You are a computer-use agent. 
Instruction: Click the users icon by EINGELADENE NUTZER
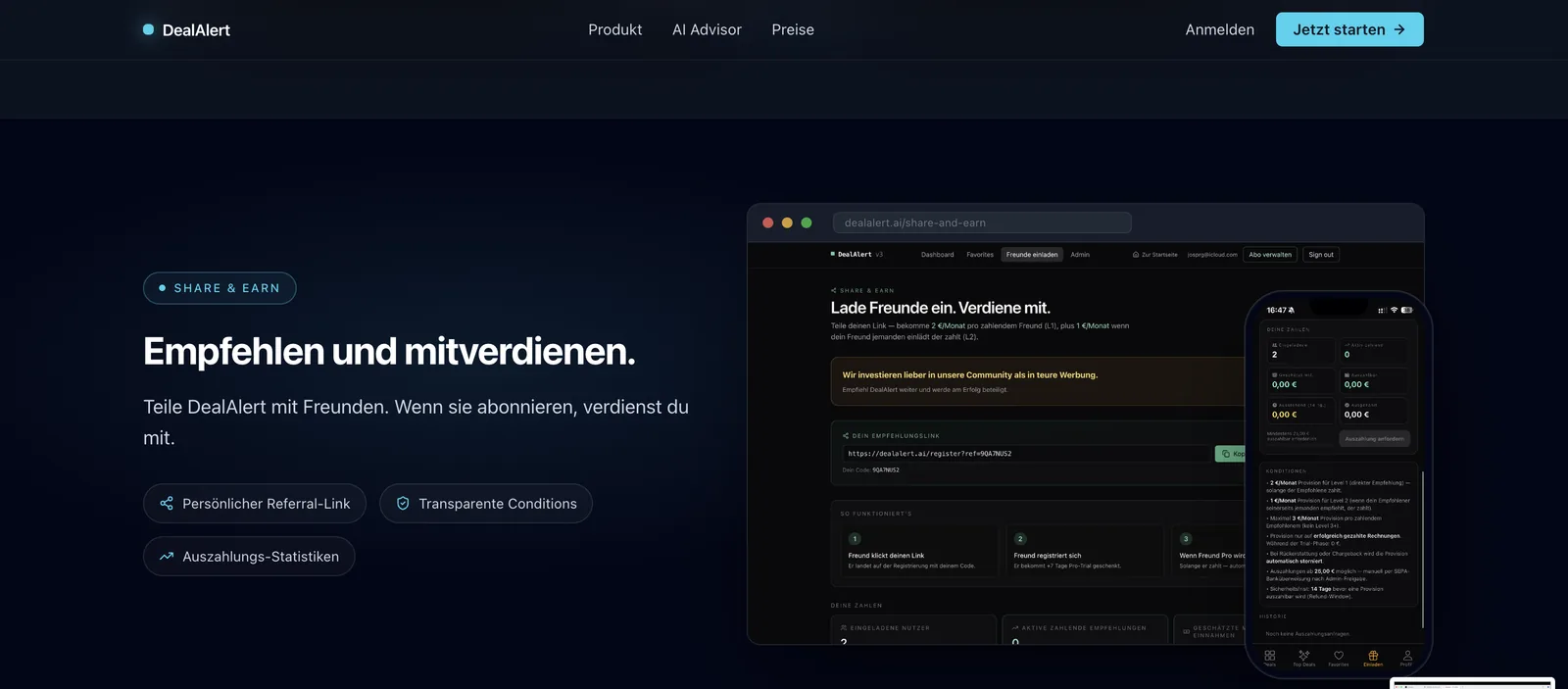tap(844, 628)
